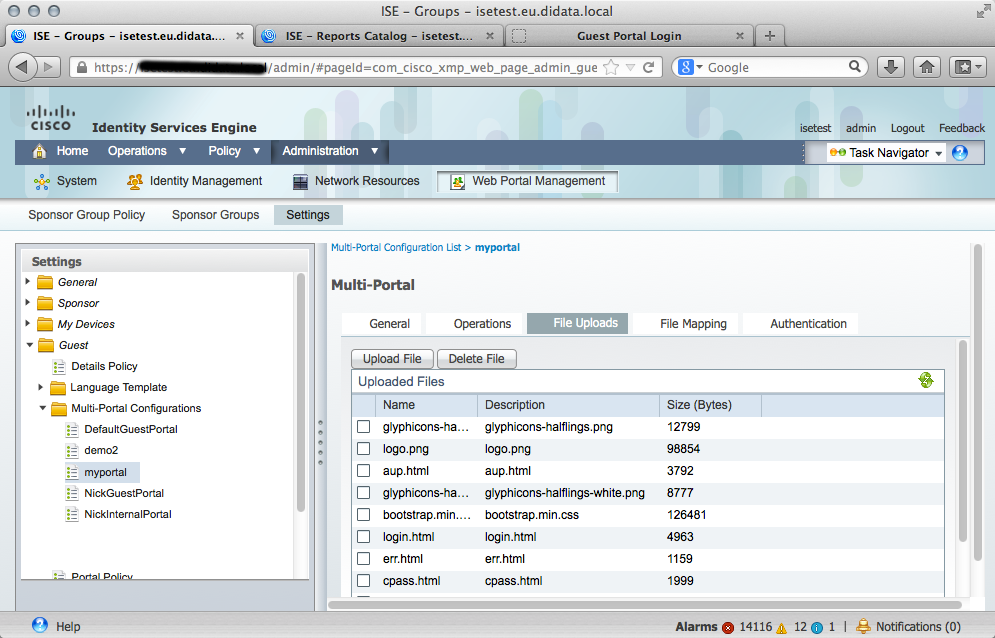Reload the page with the refresh icon
Image resolution: width=995 pixels, height=638 pixels.
pyautogui.click(x=649, y=67)
